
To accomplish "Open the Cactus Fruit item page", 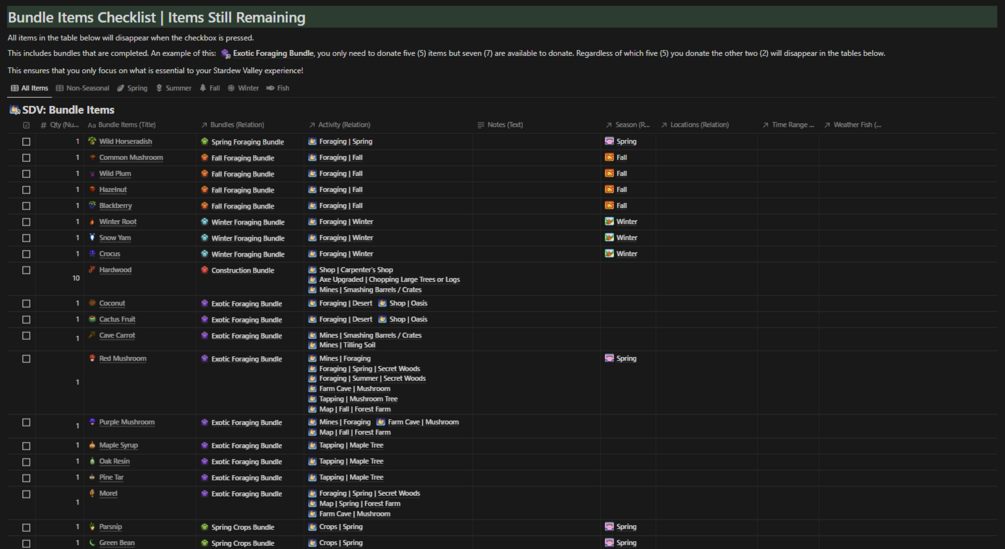I will 117,319.
